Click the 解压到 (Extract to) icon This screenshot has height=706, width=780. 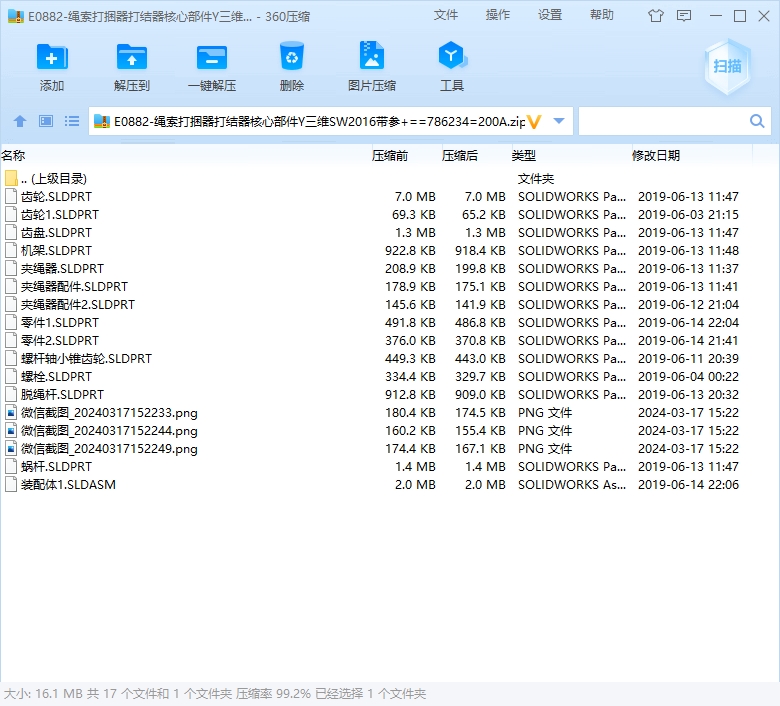132,58
